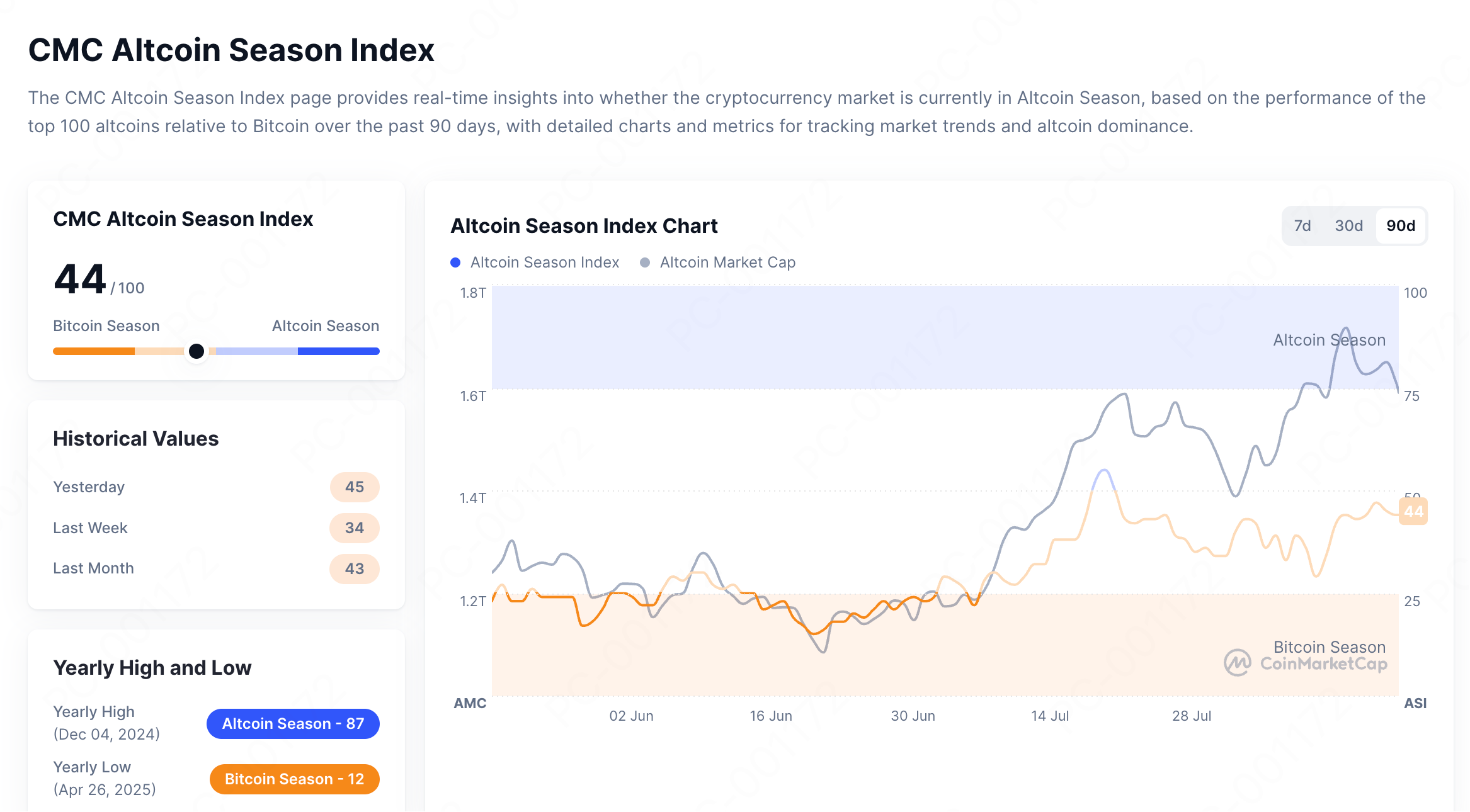Image resolution: width=1470 pixels, height=812 pixels.
Task: Click the 02 Jun date axis label
Action: tap(631, 716)
